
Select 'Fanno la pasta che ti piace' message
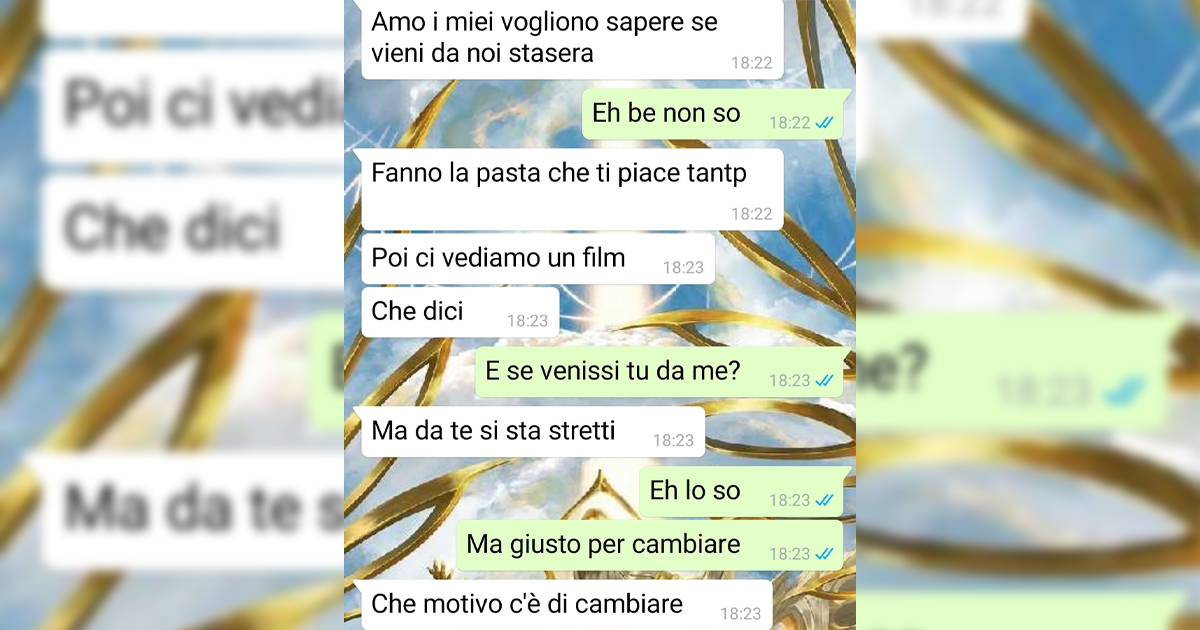click(x=571, y=189)
